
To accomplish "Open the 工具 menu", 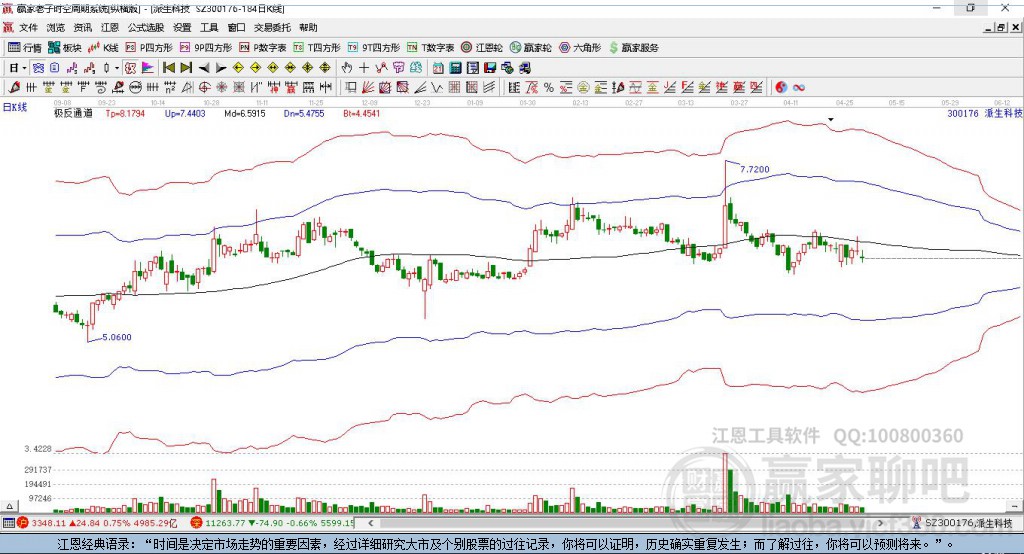I will [209, 27].
